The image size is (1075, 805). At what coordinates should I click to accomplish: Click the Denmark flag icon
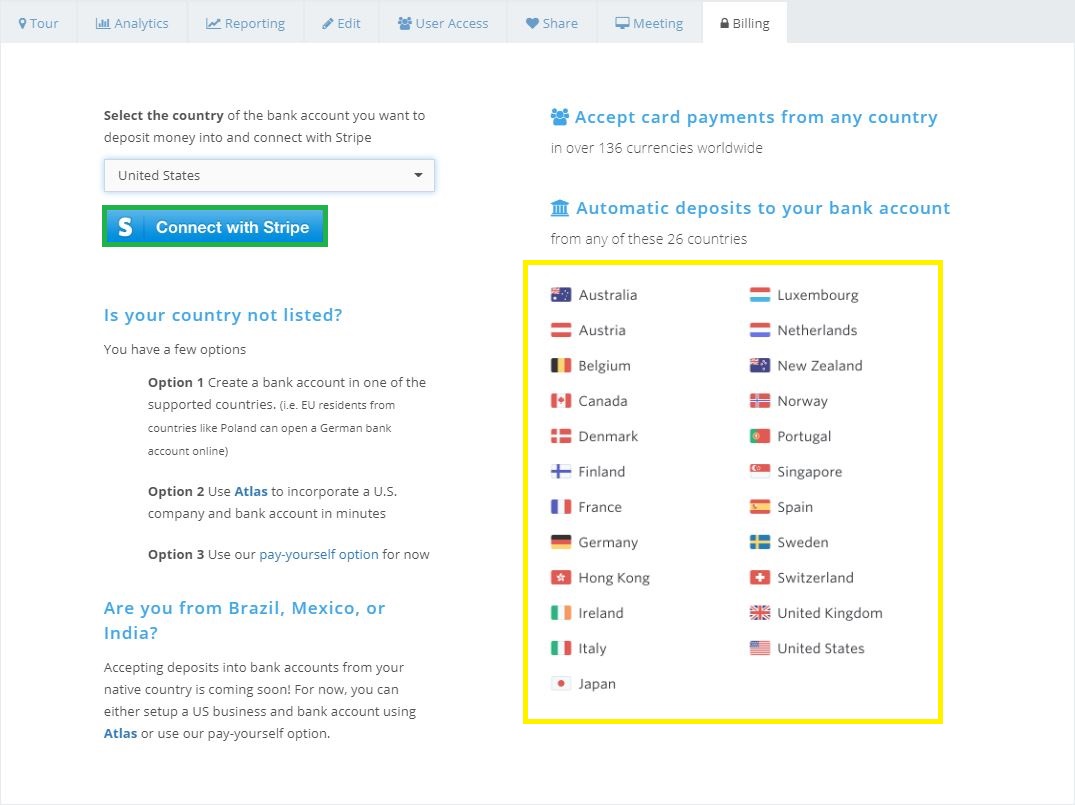click(x=561, y=436)
